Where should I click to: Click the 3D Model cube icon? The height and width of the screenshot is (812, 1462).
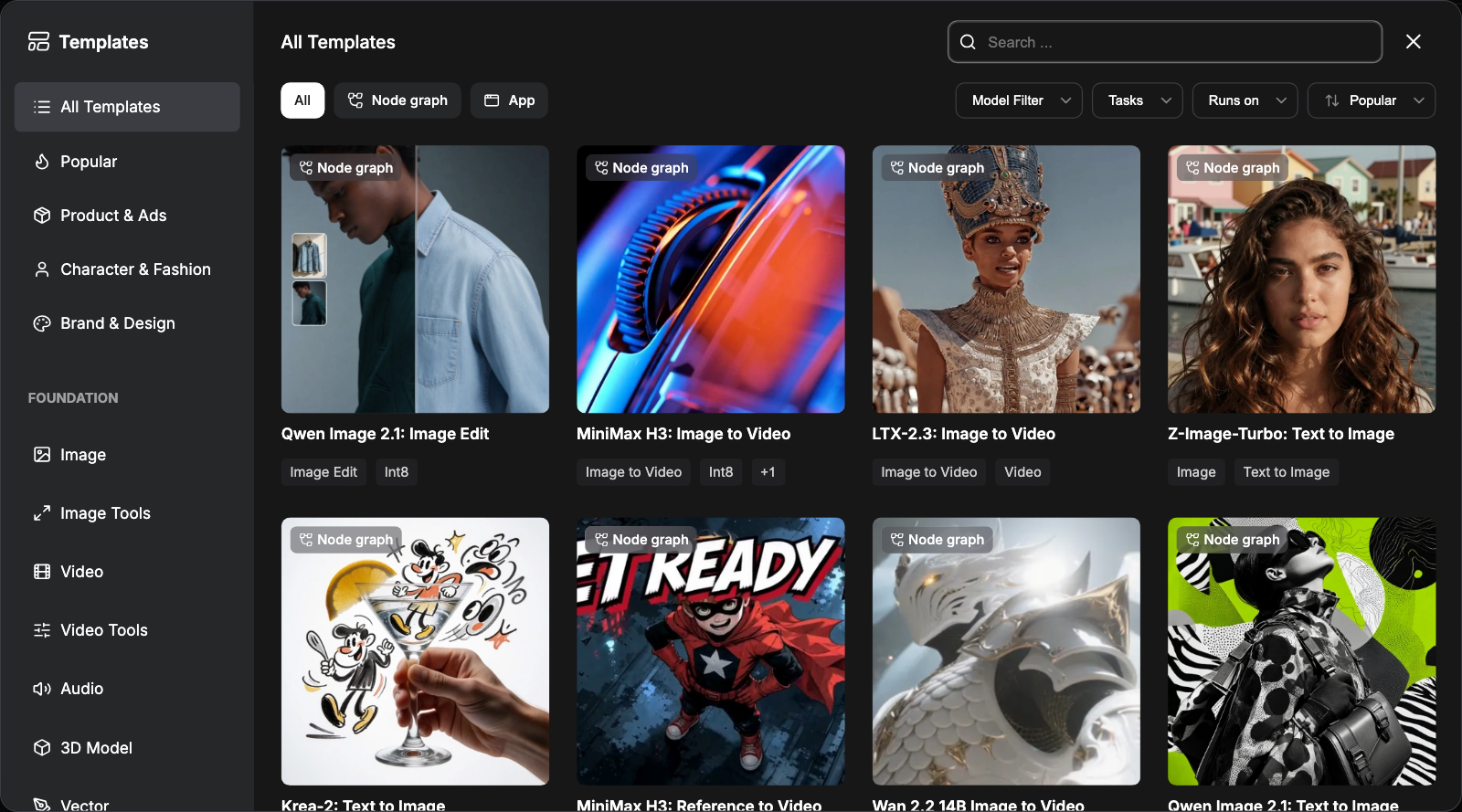(42, 748)
